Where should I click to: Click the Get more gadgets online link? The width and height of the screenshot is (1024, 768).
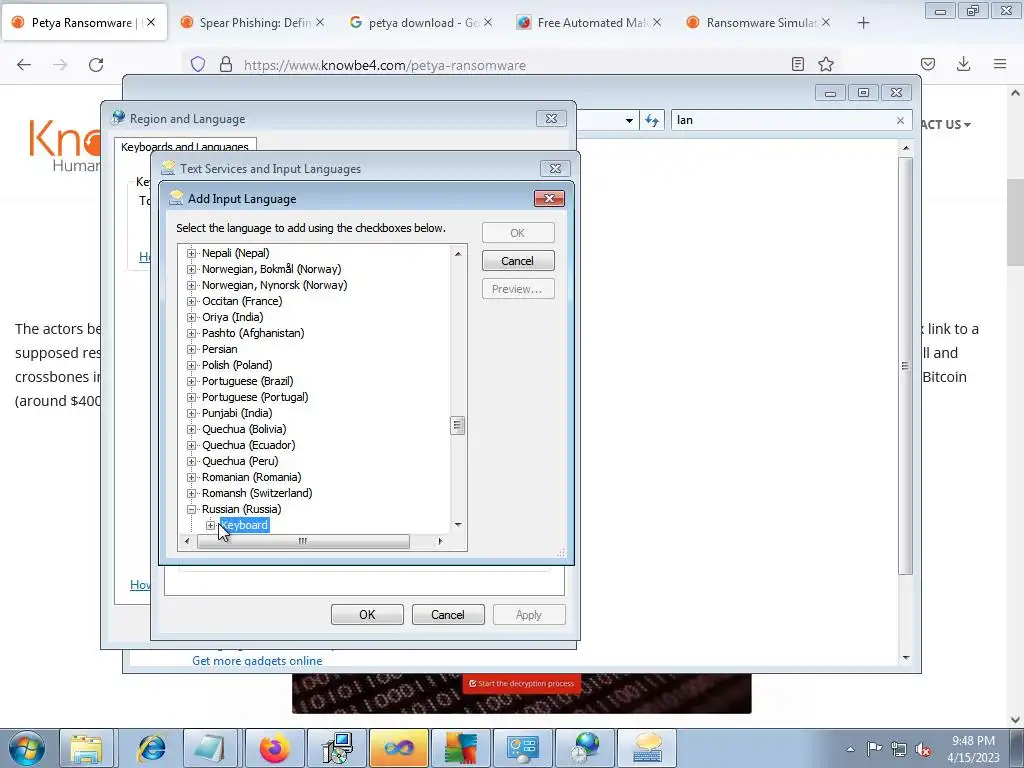pos(257,660)
